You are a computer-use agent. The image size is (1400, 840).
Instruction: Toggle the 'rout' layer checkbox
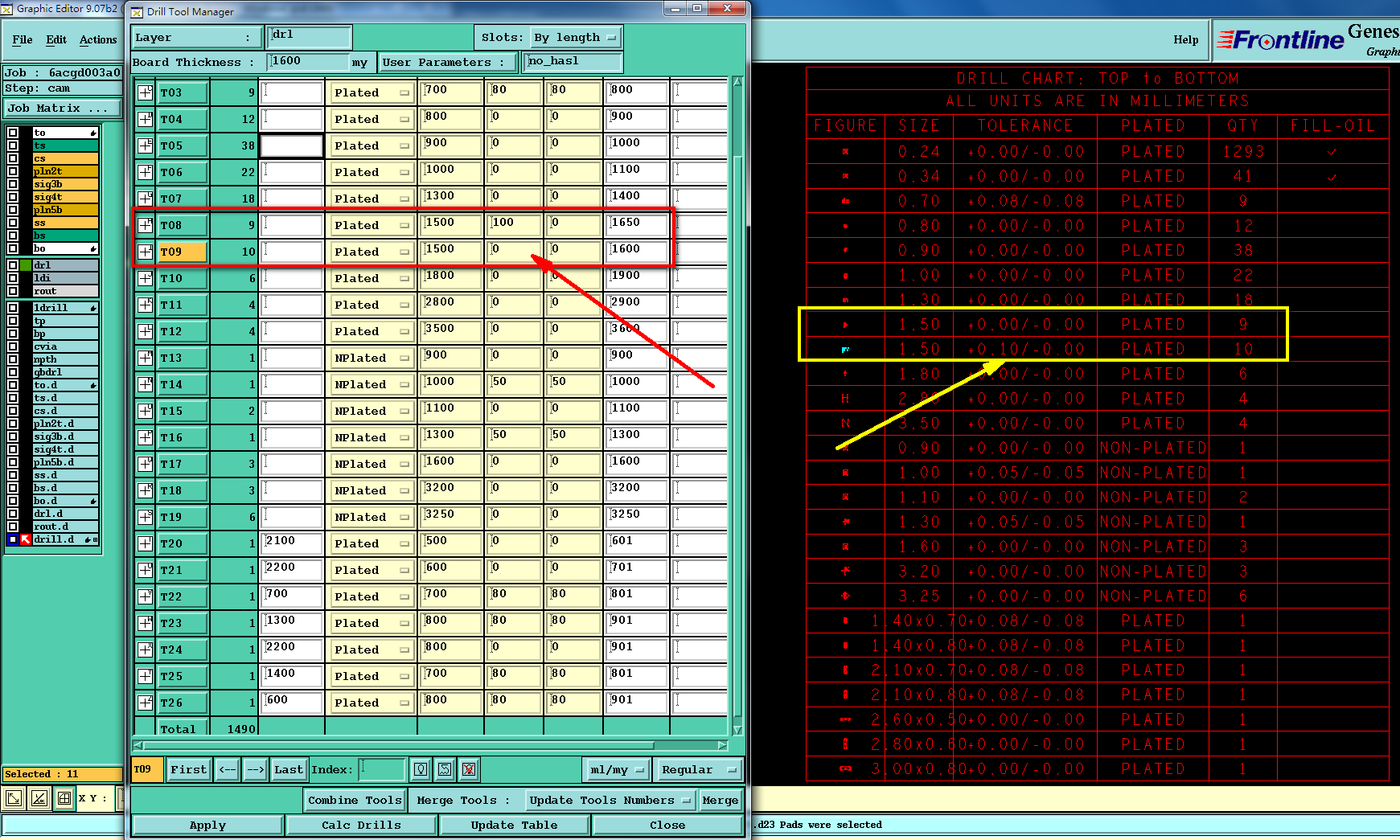click(13, 291)
